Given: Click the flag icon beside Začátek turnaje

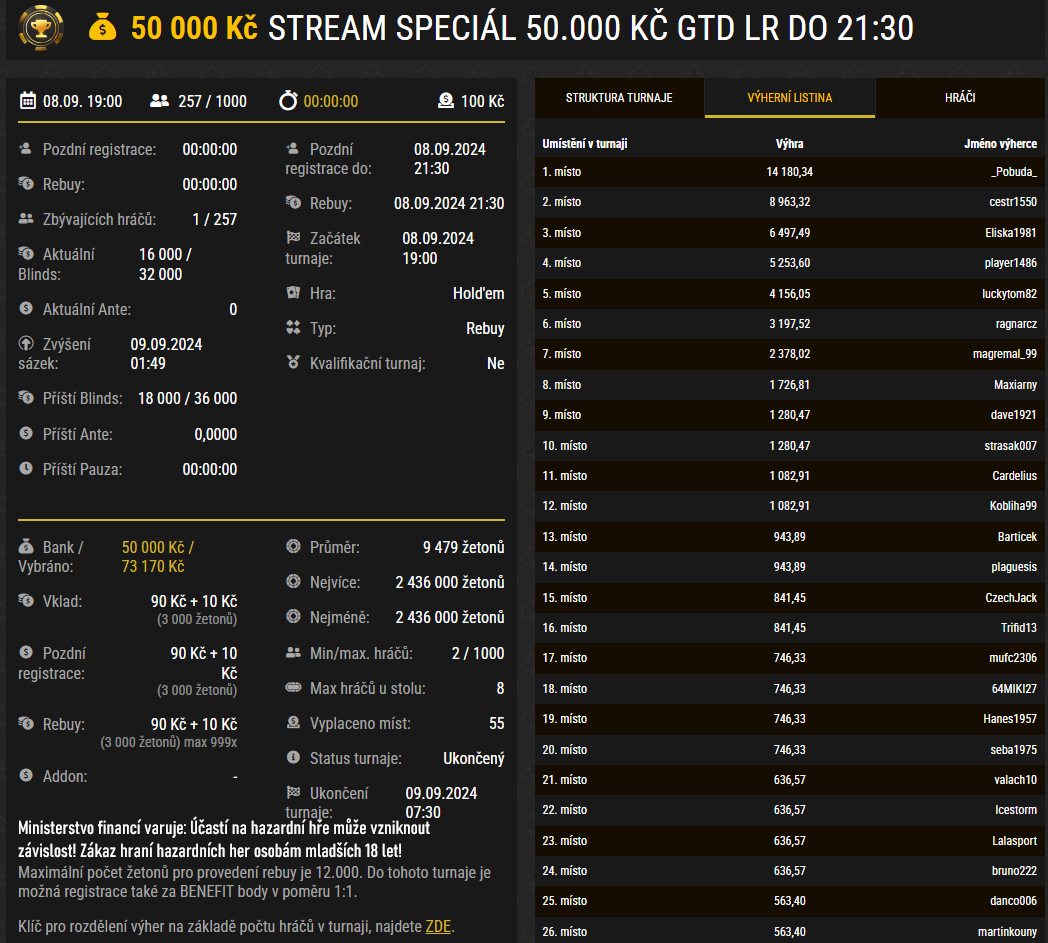Looking at the screenshot, I should (293, 237).
